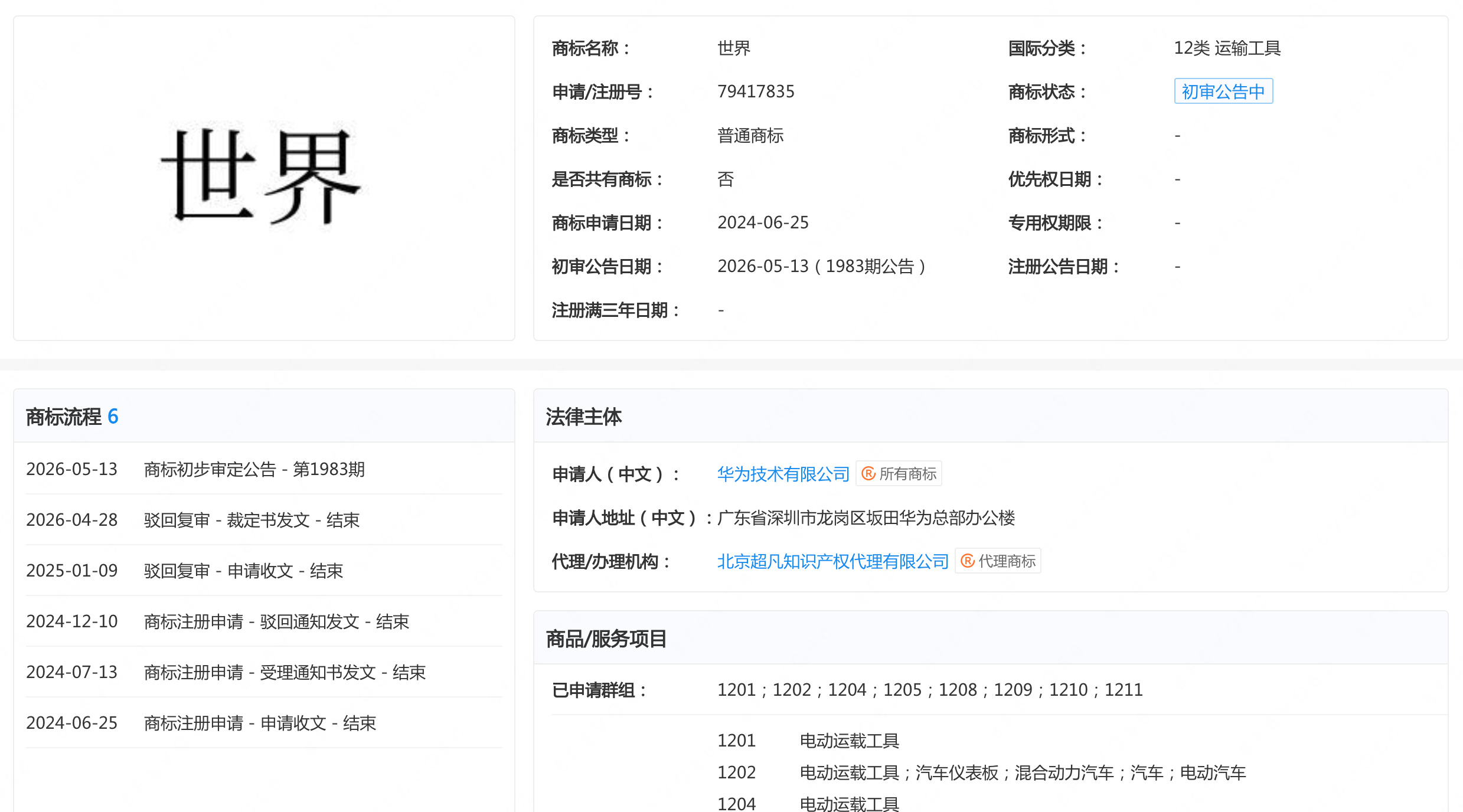Click the date 2025-01-09 in the flow list
This screenshot has height=812, width=1463.
coord(71,571)
